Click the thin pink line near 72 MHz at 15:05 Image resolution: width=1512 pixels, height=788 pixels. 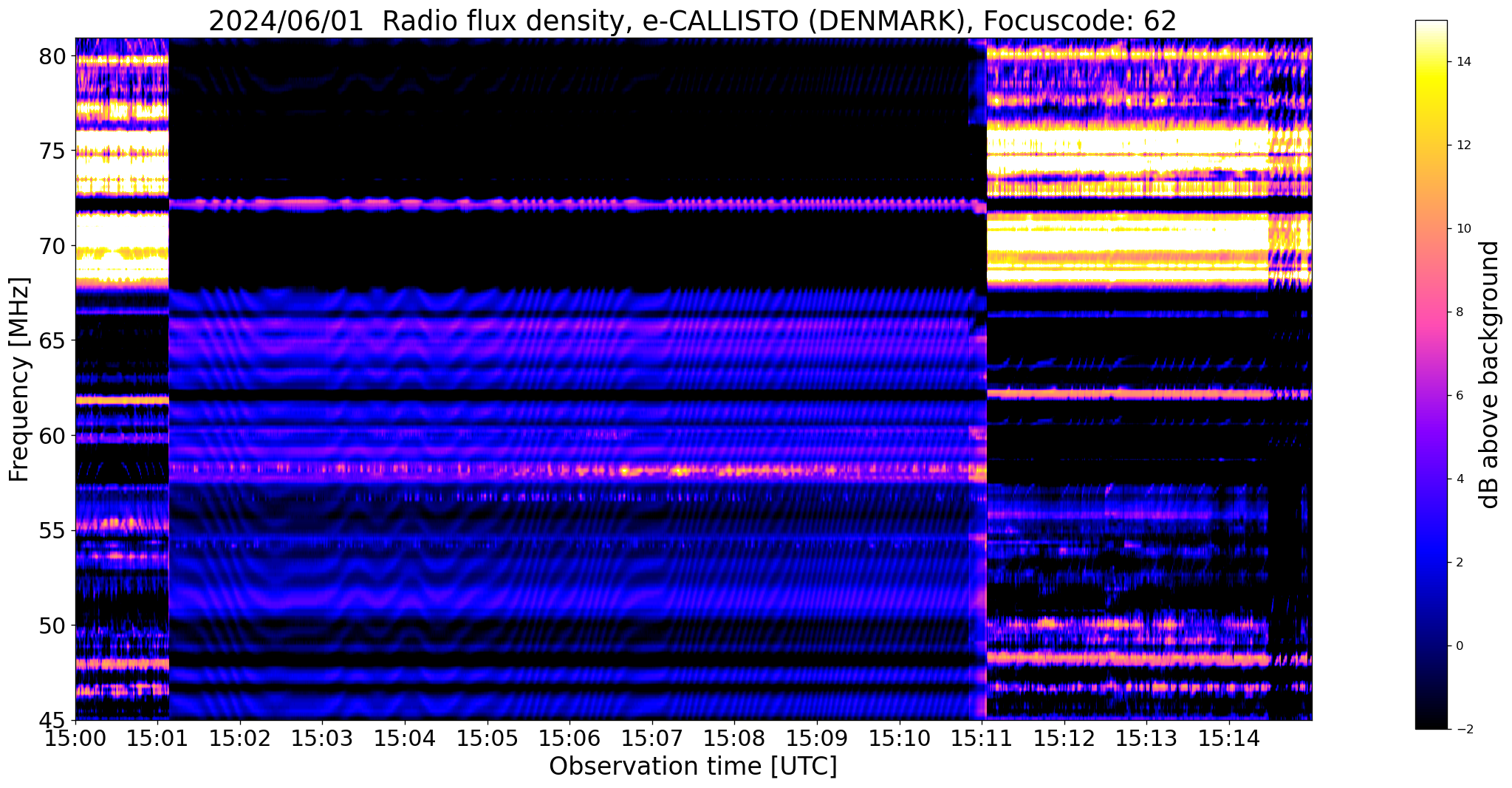click(x=488, y=204)
